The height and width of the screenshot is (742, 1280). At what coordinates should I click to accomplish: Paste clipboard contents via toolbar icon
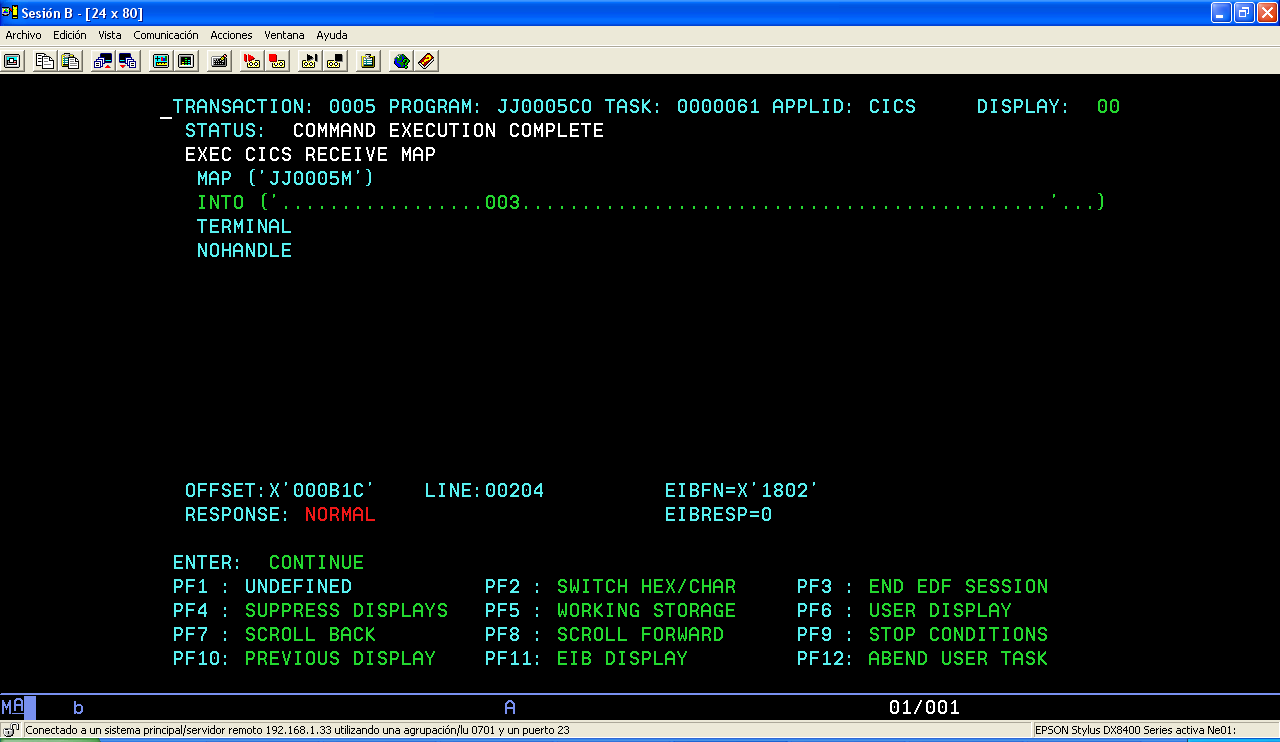pos(70,61)
